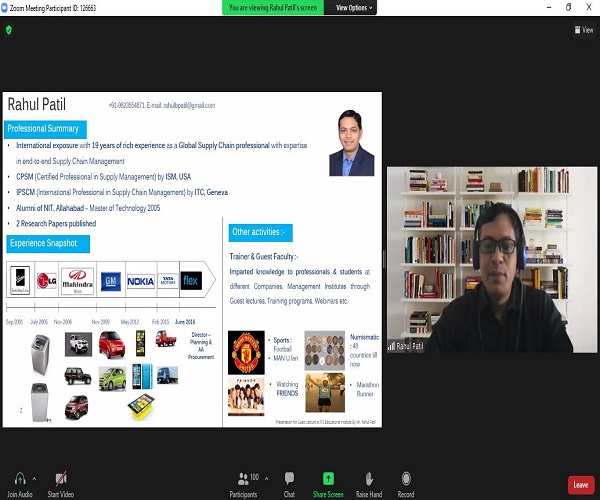
Task: Click the Godrej logo at timeline start
Action: [x=20, y=280]
